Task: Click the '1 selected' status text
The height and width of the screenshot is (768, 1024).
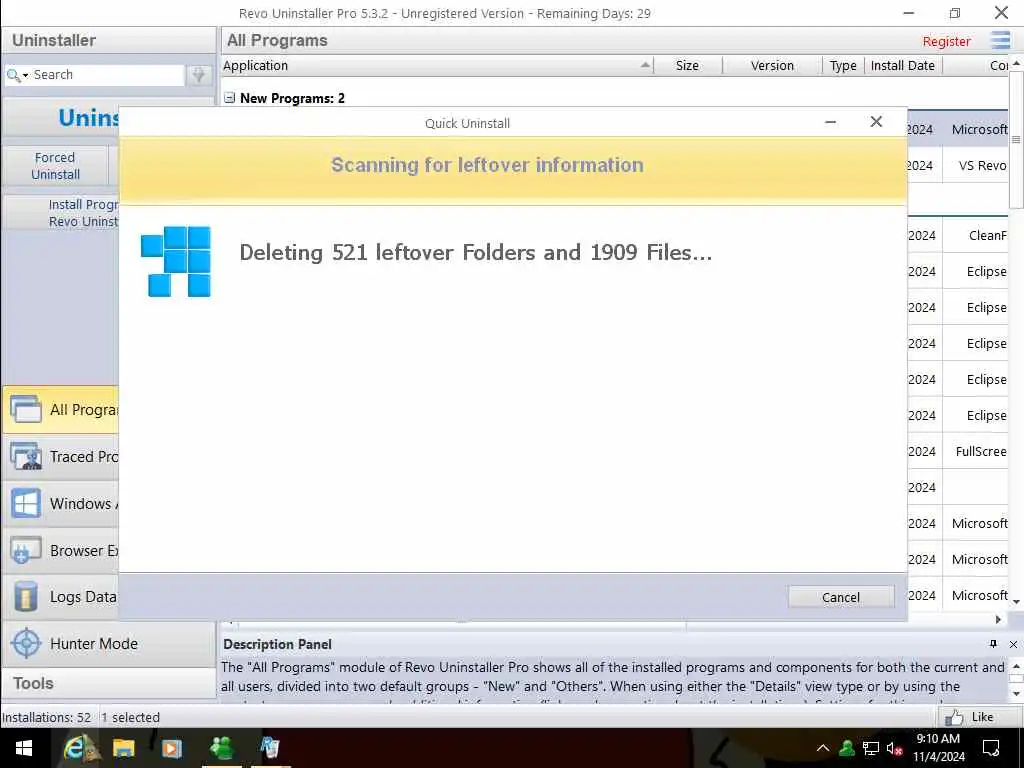Action: click(131, 717)
